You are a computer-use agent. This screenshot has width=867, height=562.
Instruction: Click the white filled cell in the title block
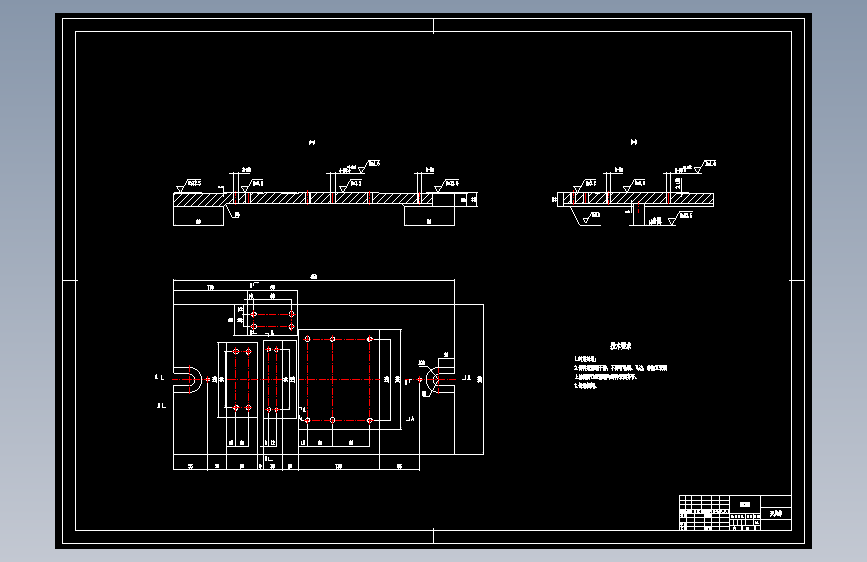coord(745,504)
